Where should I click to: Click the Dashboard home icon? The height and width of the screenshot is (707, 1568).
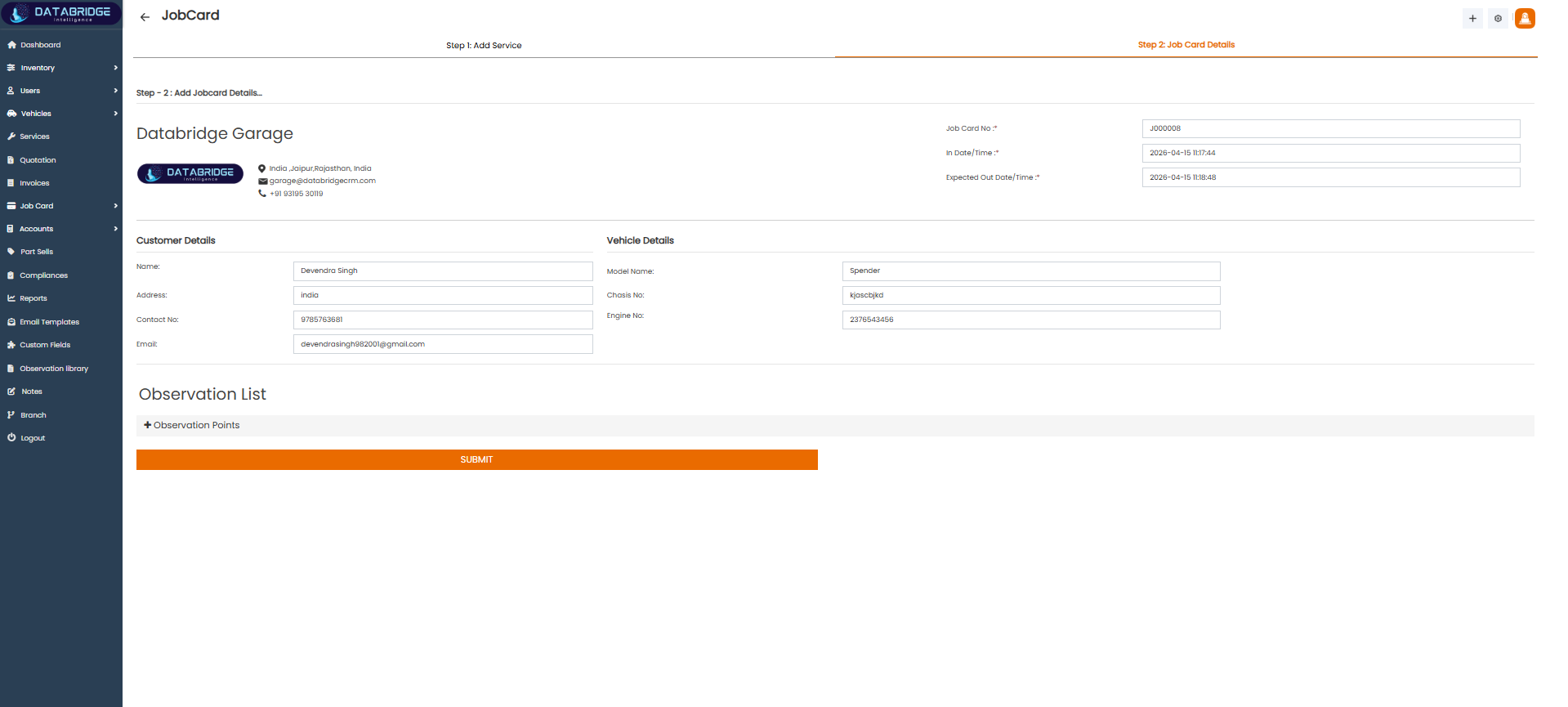click(11, 45)
